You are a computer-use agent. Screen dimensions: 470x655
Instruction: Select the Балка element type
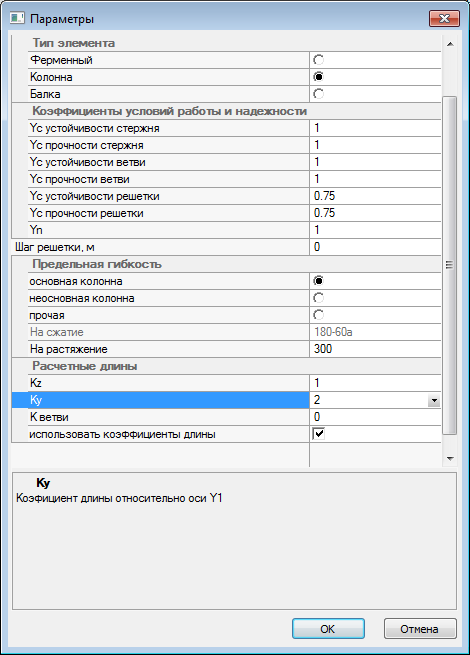tap(318, 94)
